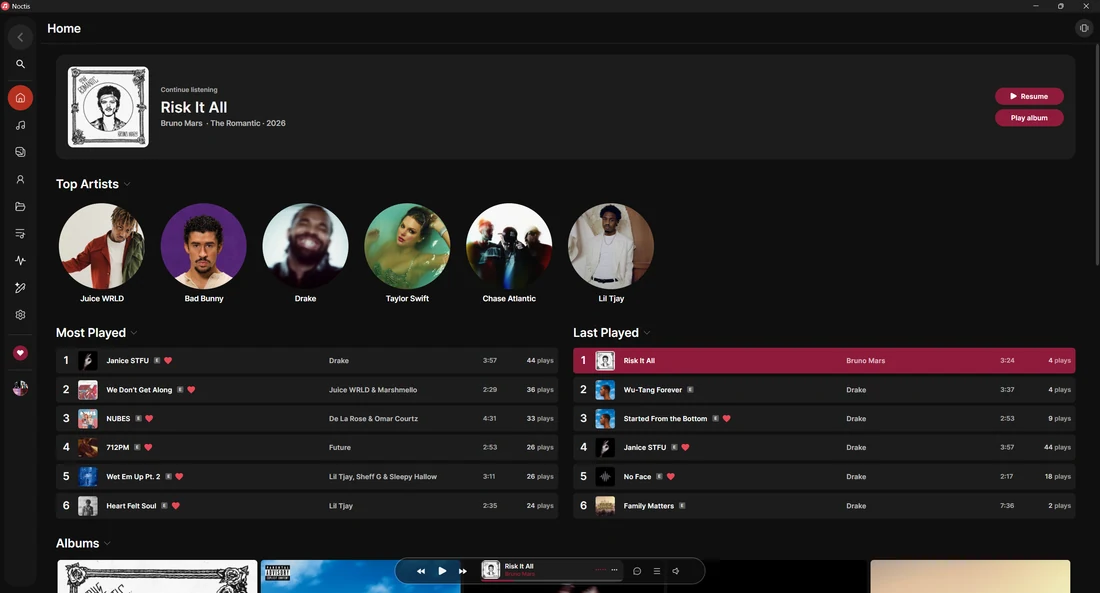Toggle the heart on Heart Felt Soul
This screenshot has width=1100, height=593.
(175, 505)
